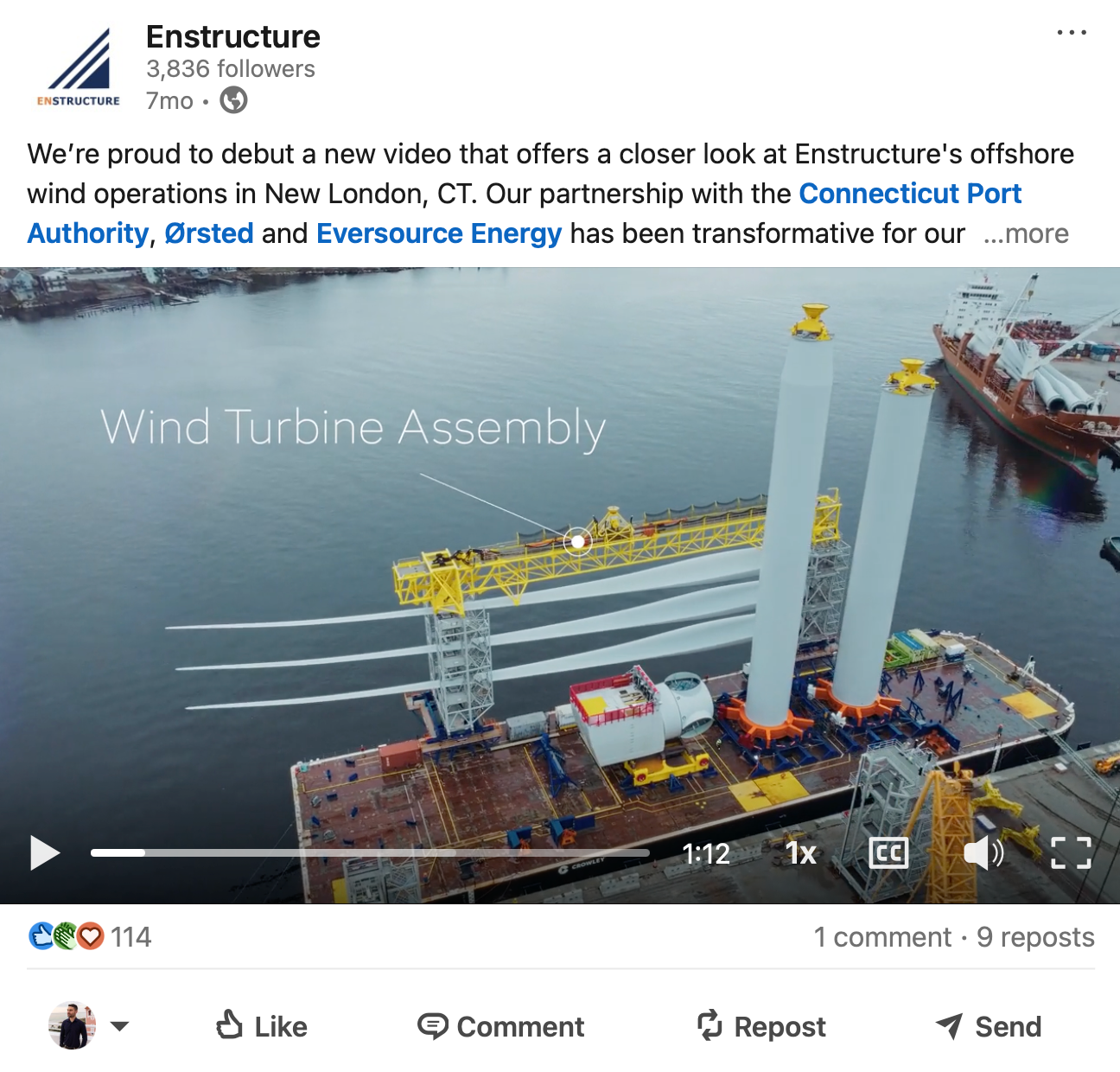The height and width of the screenshot is (1072, 1120).
Task: Toggle closed captions on the video
Action: click(888, 853)
